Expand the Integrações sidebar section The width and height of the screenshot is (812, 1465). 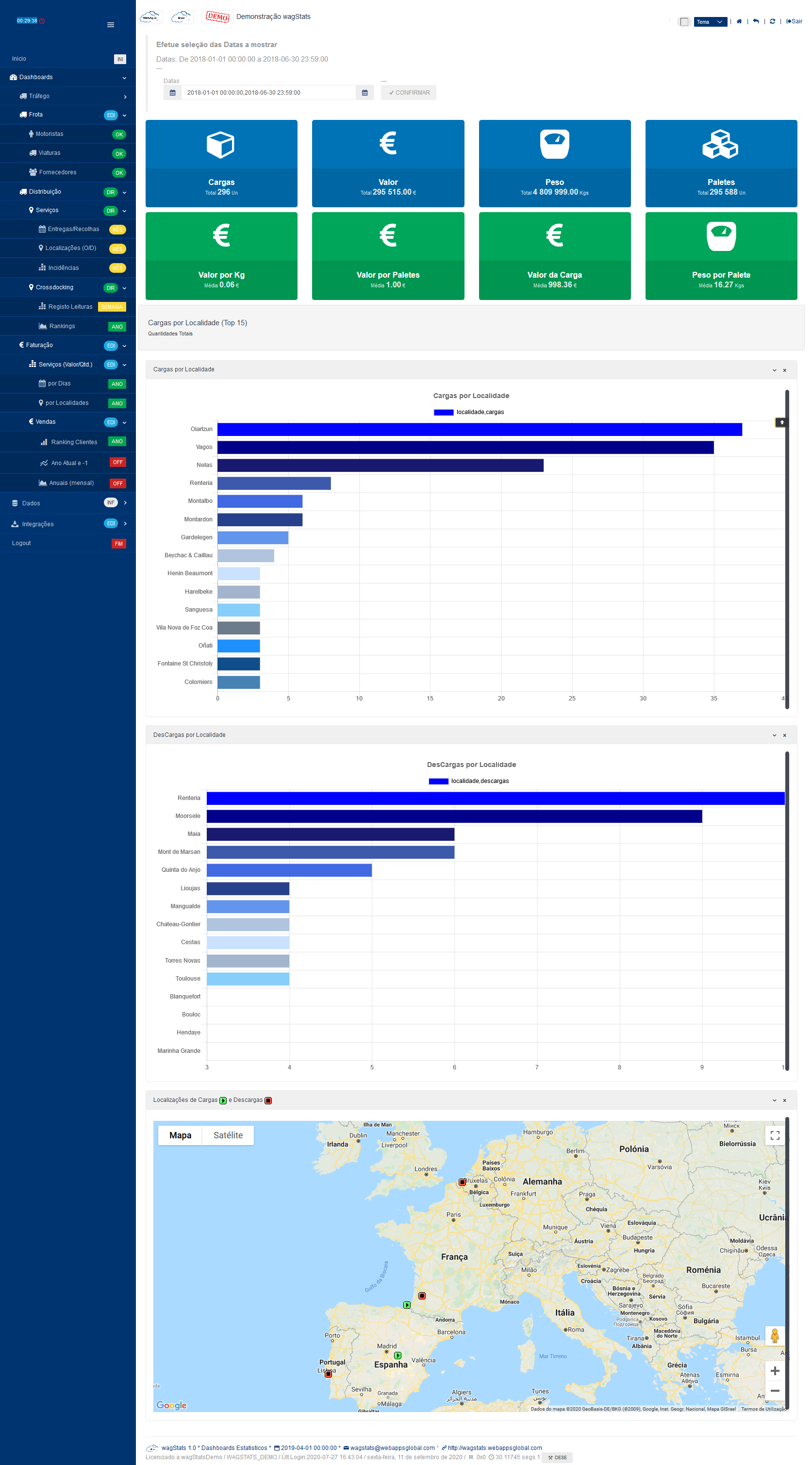coord(67,524)
